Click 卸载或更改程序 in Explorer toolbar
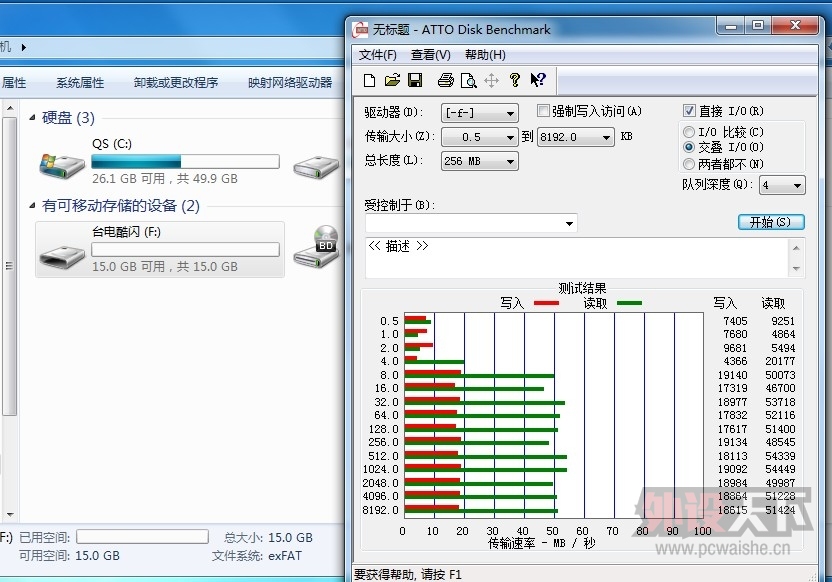The height and width of the screenshot is (582, 832). pyautogui.click(x=176, y=83)
